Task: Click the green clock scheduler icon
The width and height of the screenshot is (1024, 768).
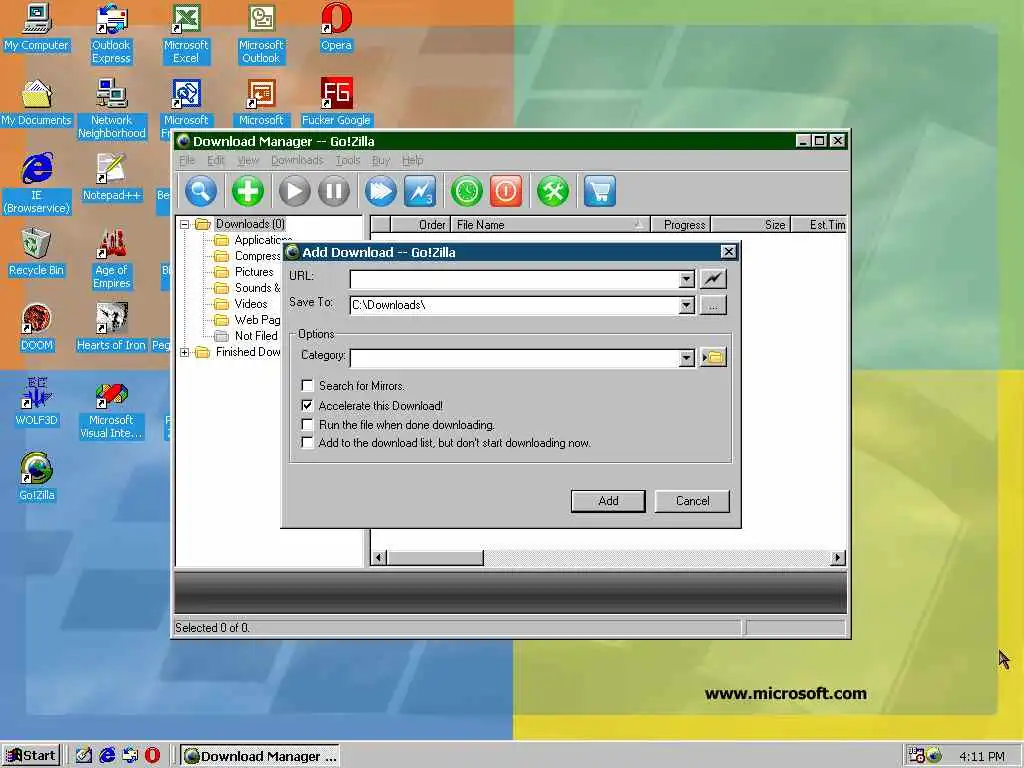Action: (x=466, y=191)
